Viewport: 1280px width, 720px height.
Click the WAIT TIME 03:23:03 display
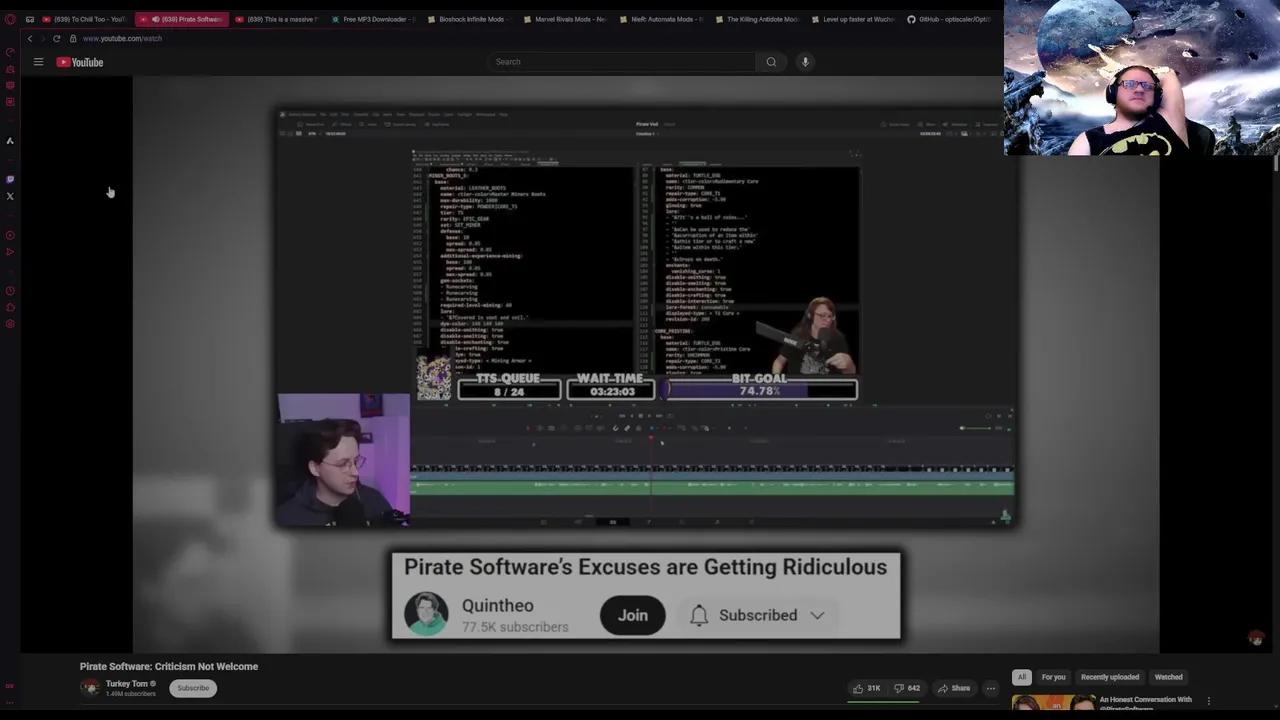tap(611, 386)
